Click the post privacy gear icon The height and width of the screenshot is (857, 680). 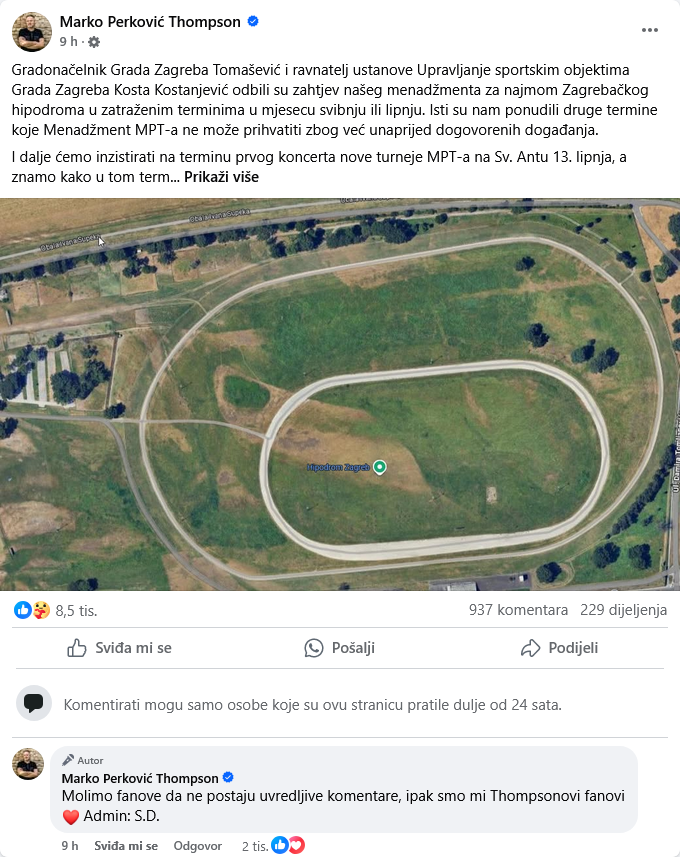coord(94,42)
